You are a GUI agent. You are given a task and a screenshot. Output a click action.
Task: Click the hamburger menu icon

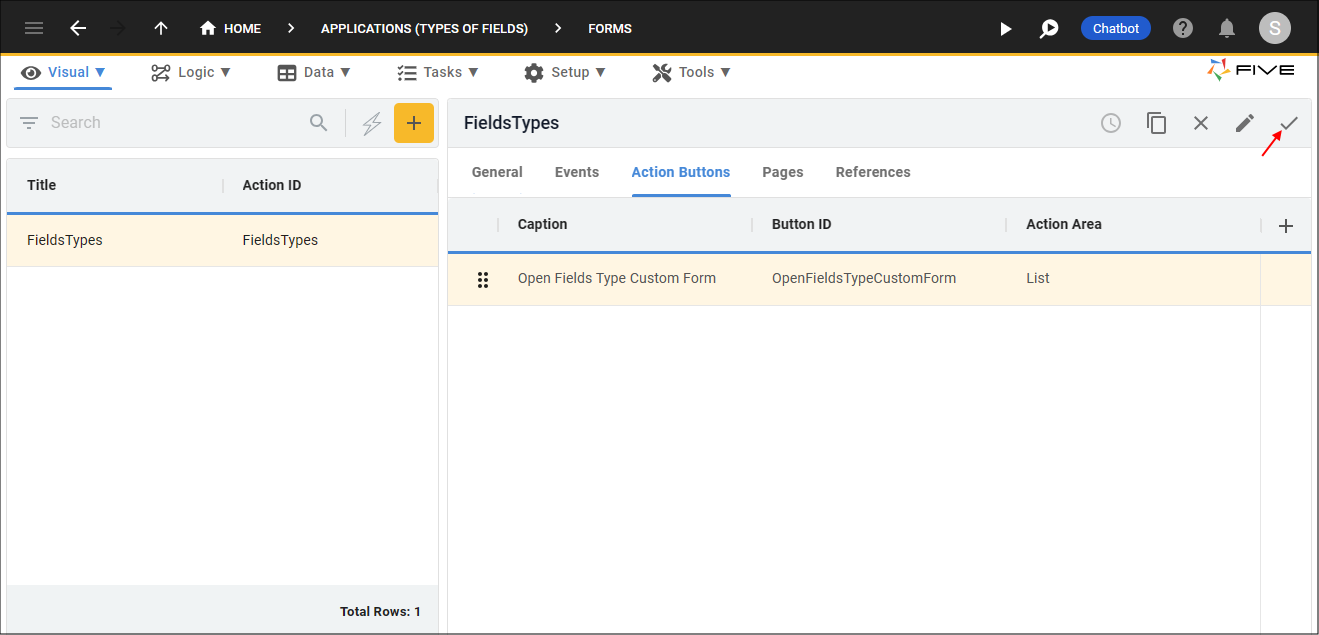click(x=34, y=28)
